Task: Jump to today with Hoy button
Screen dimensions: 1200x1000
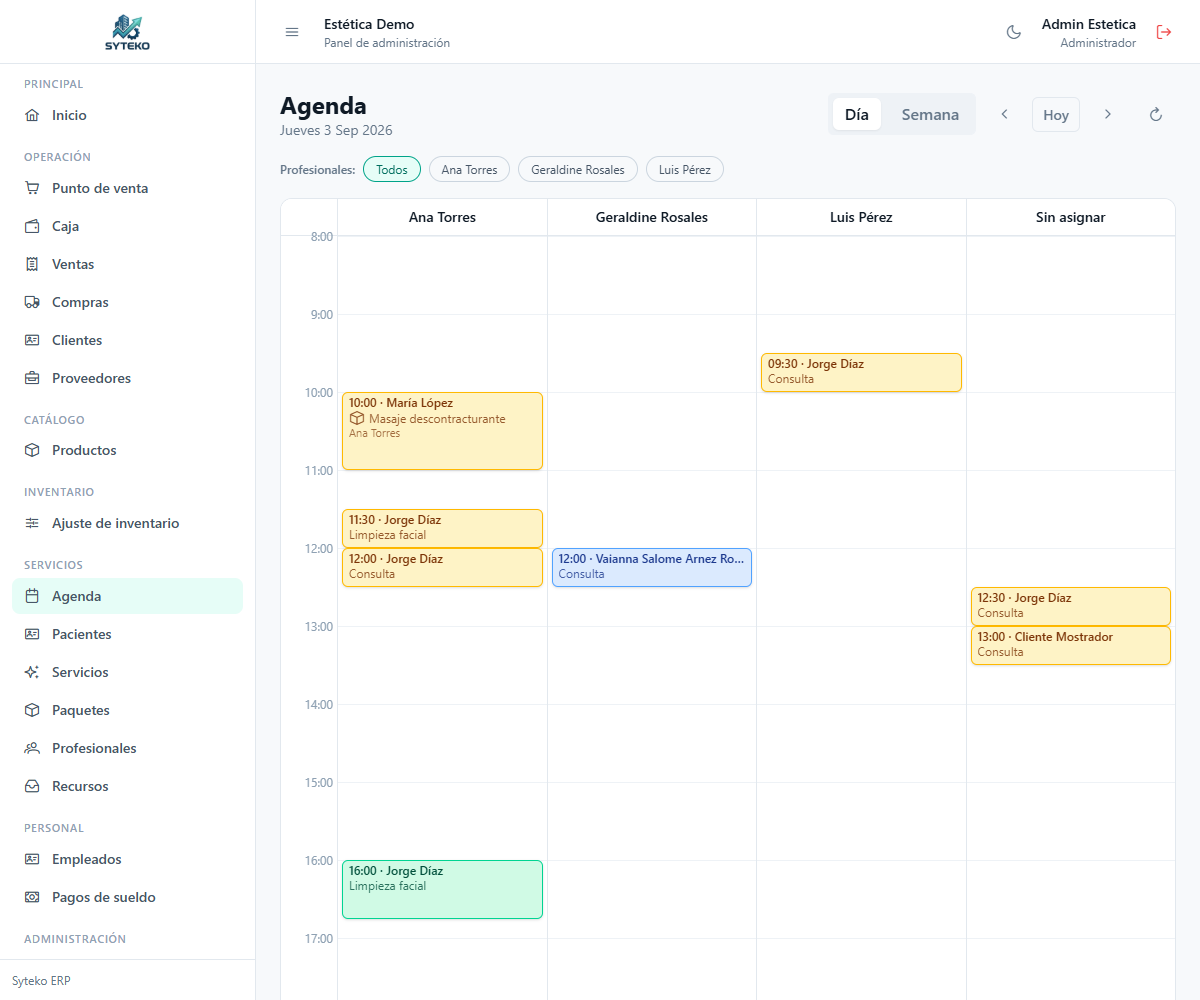Action: click(x=1056, y=114)
